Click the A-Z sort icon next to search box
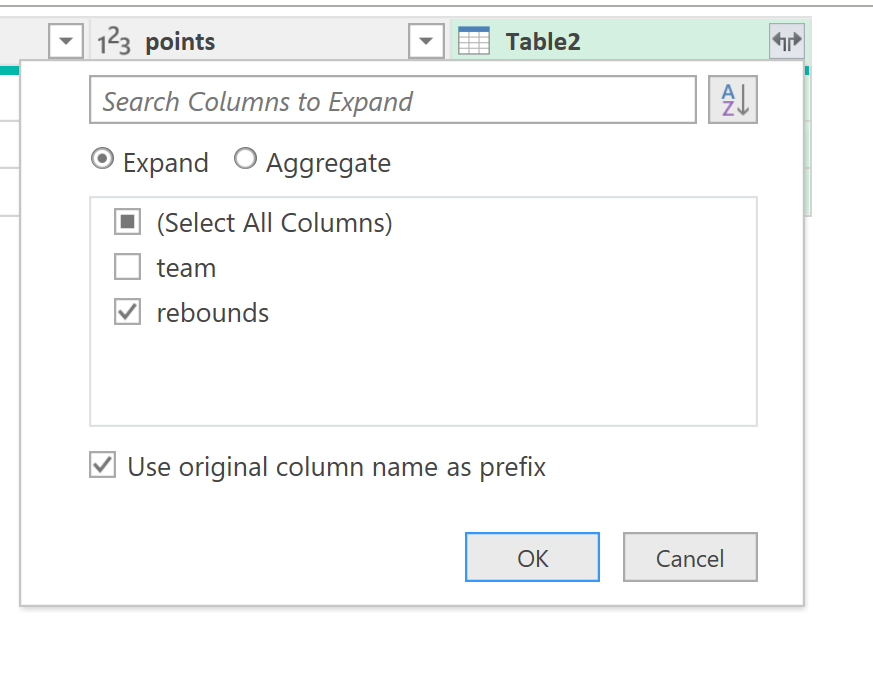The image size is (873, 684). 733,99
